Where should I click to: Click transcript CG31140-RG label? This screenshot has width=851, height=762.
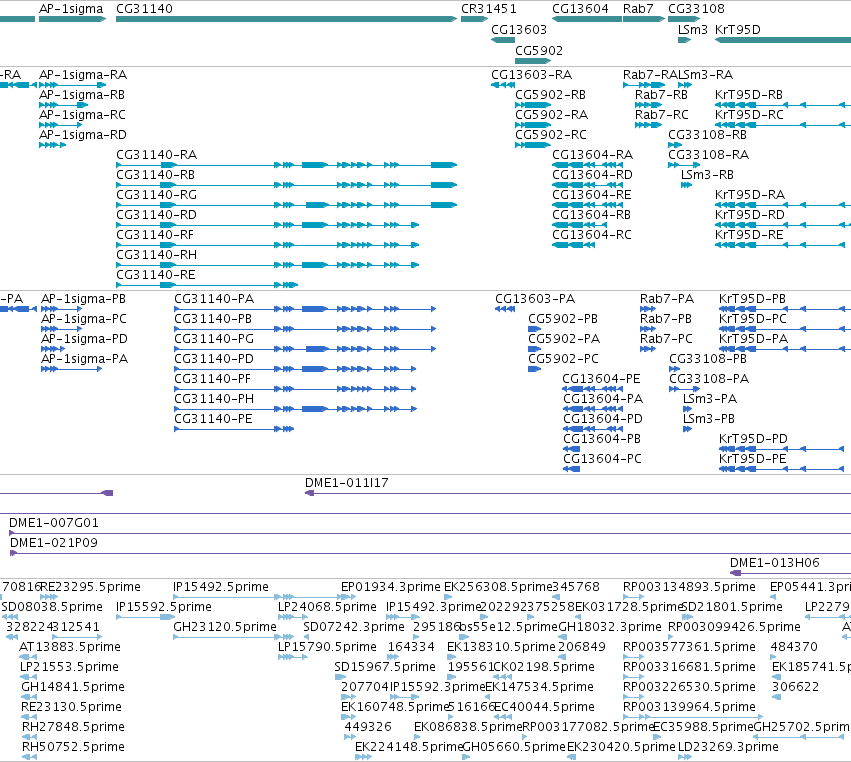(x=157, y=195)
